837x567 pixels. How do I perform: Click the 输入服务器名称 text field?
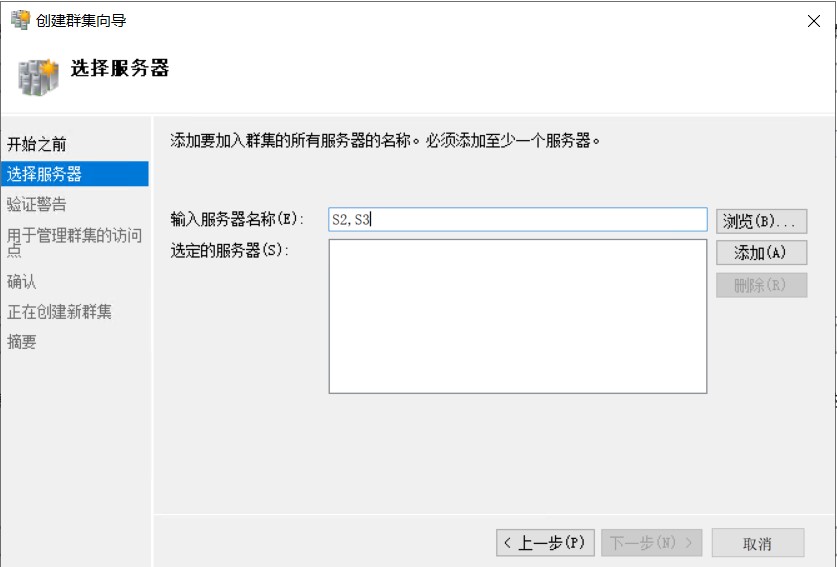coord(518,219)
